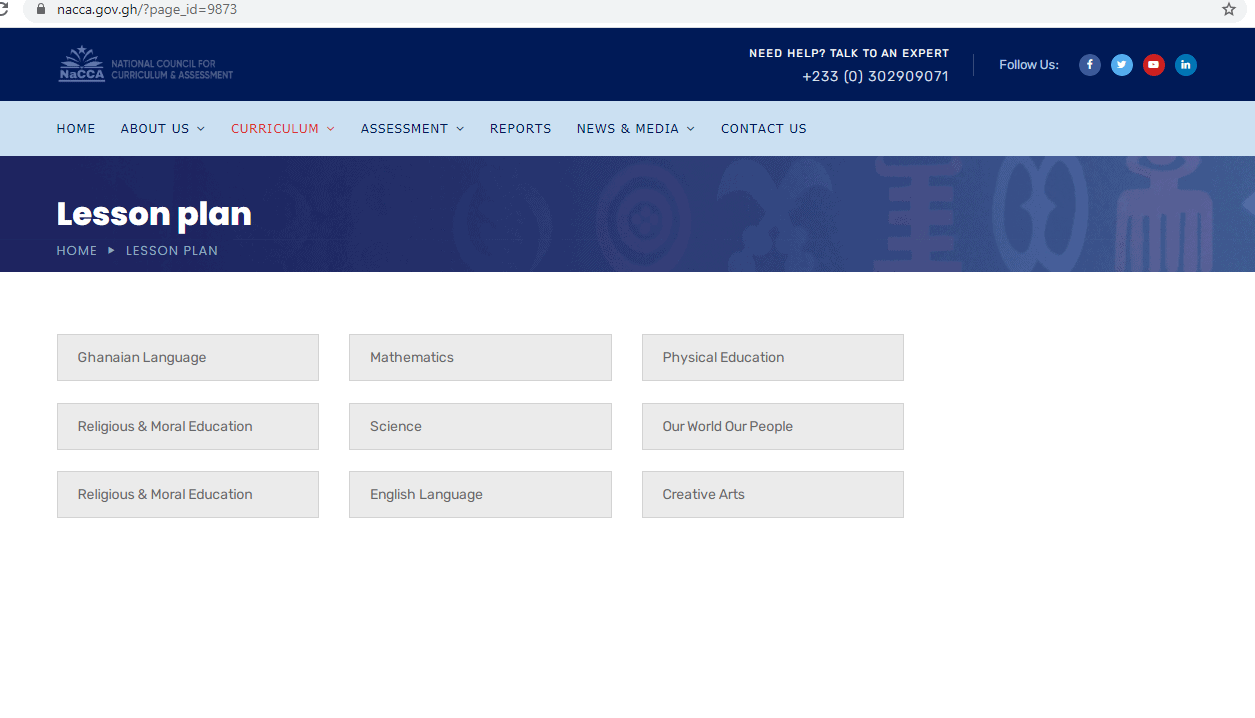Click the Twitter follow icon
Image resolution: width=1255 pixels, height=718 pixels.
[x=1122, y=65]
